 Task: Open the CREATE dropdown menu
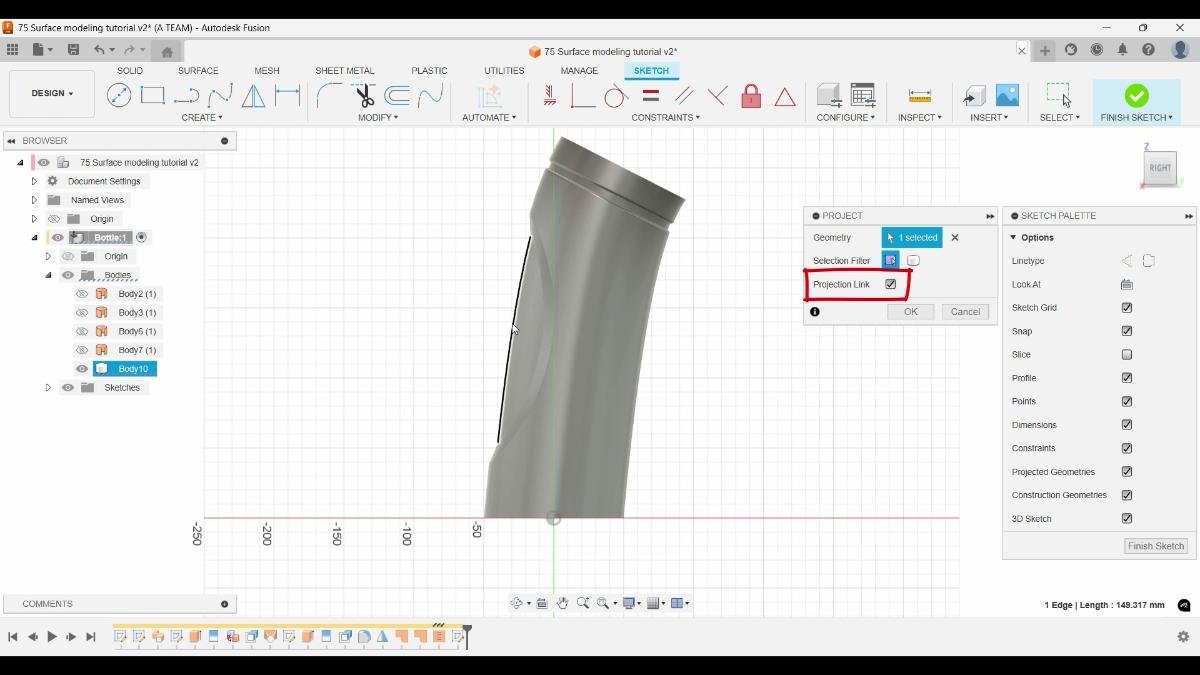(202, 118)
